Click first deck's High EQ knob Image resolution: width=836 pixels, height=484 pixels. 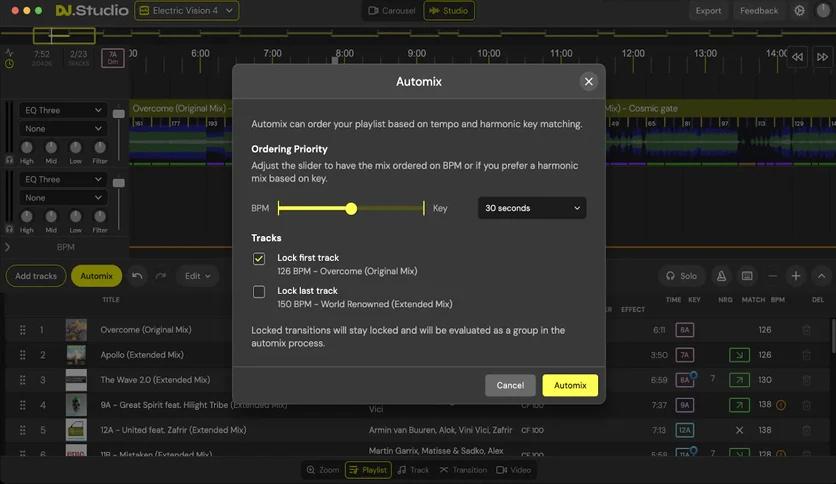point(26,147)
